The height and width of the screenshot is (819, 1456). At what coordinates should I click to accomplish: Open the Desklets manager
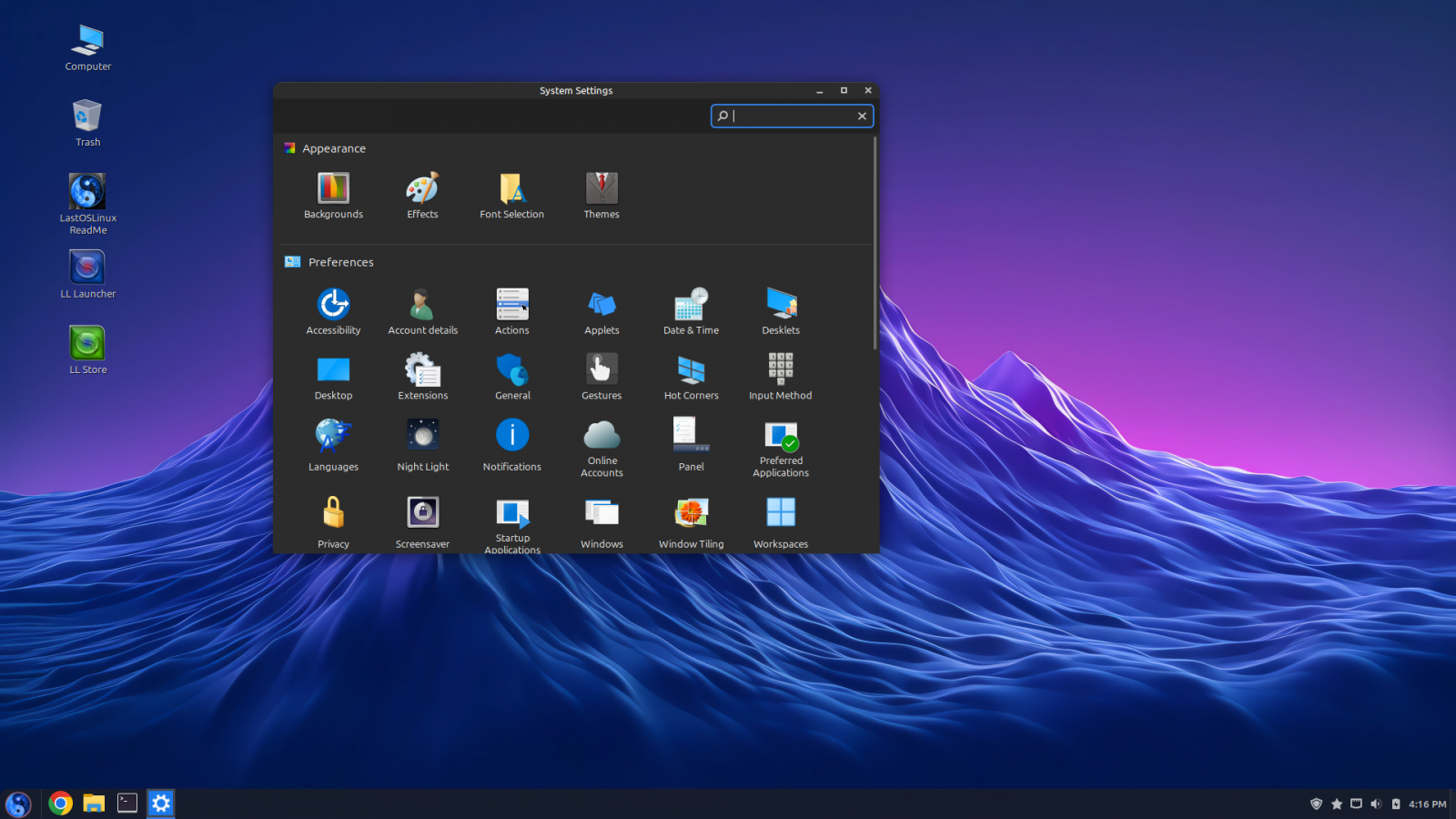click(780, 309)
